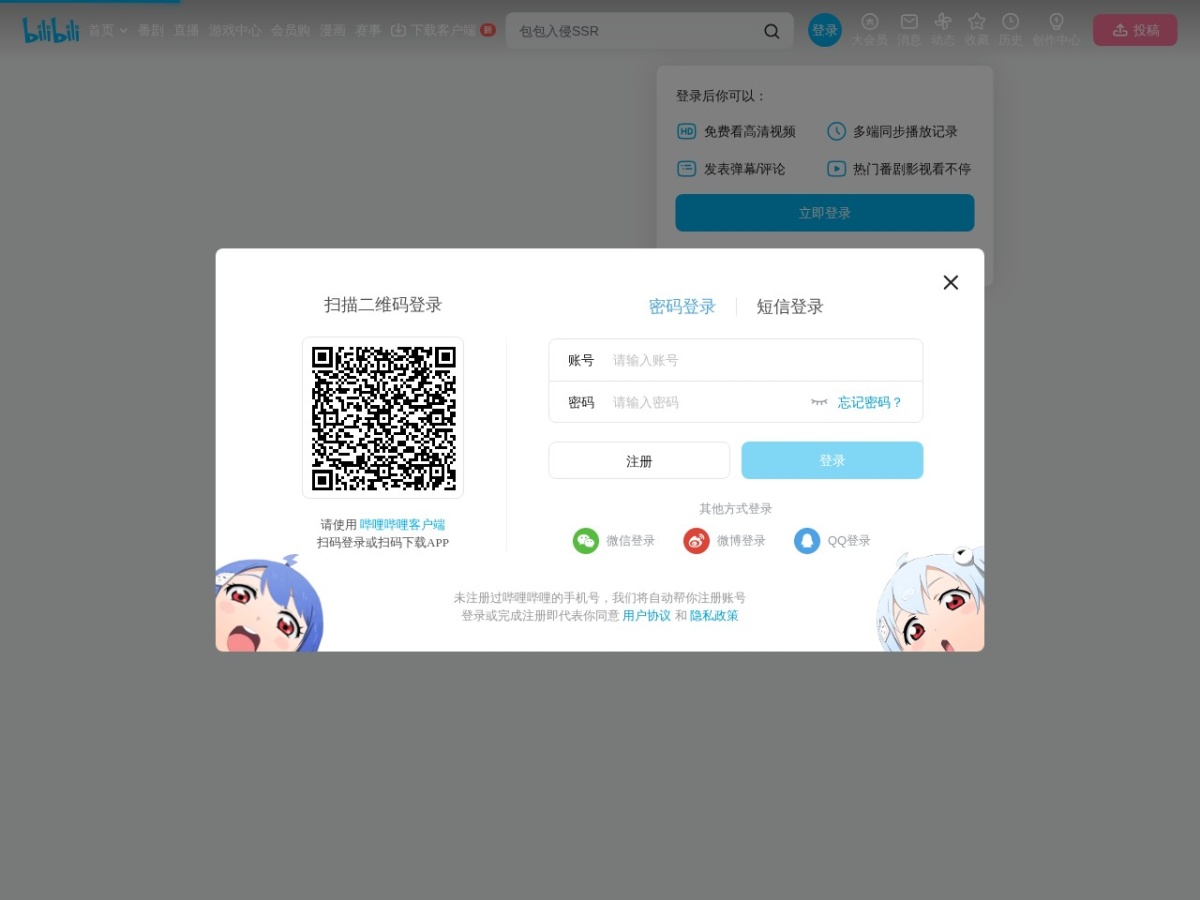Image resolution: width=1200 pixels, height=900 pixels.
Task: Open the 哔哩哔哩客户端 link
Action: 402,524
